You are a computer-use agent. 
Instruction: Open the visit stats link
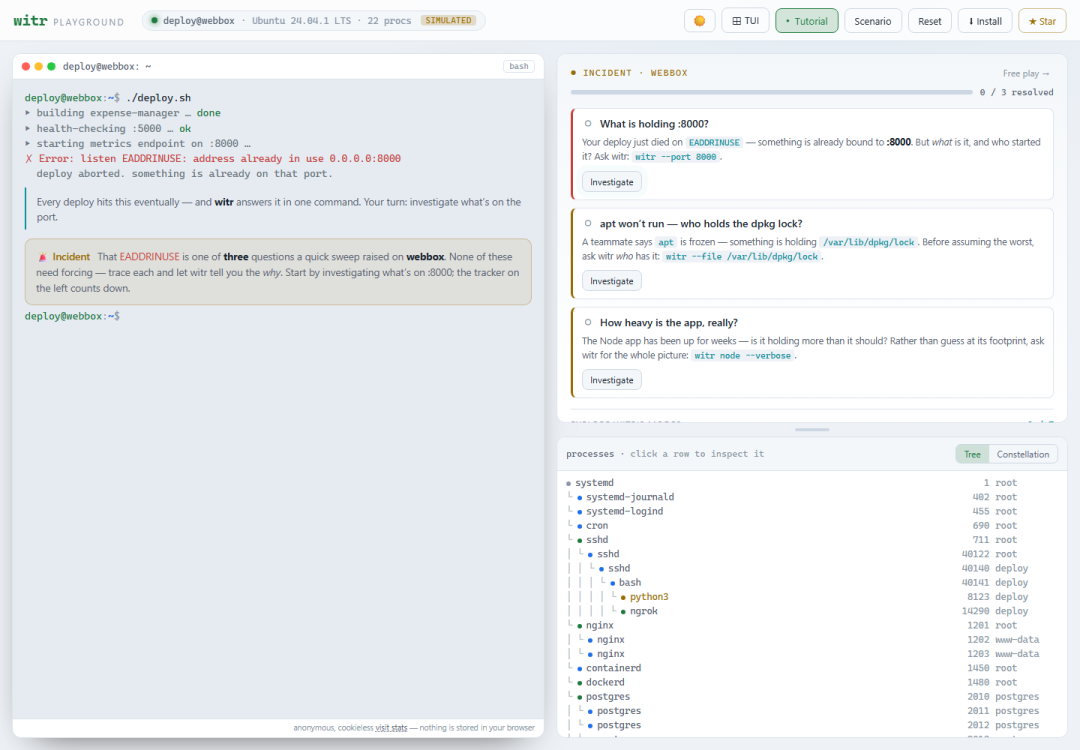pos(391,728)
